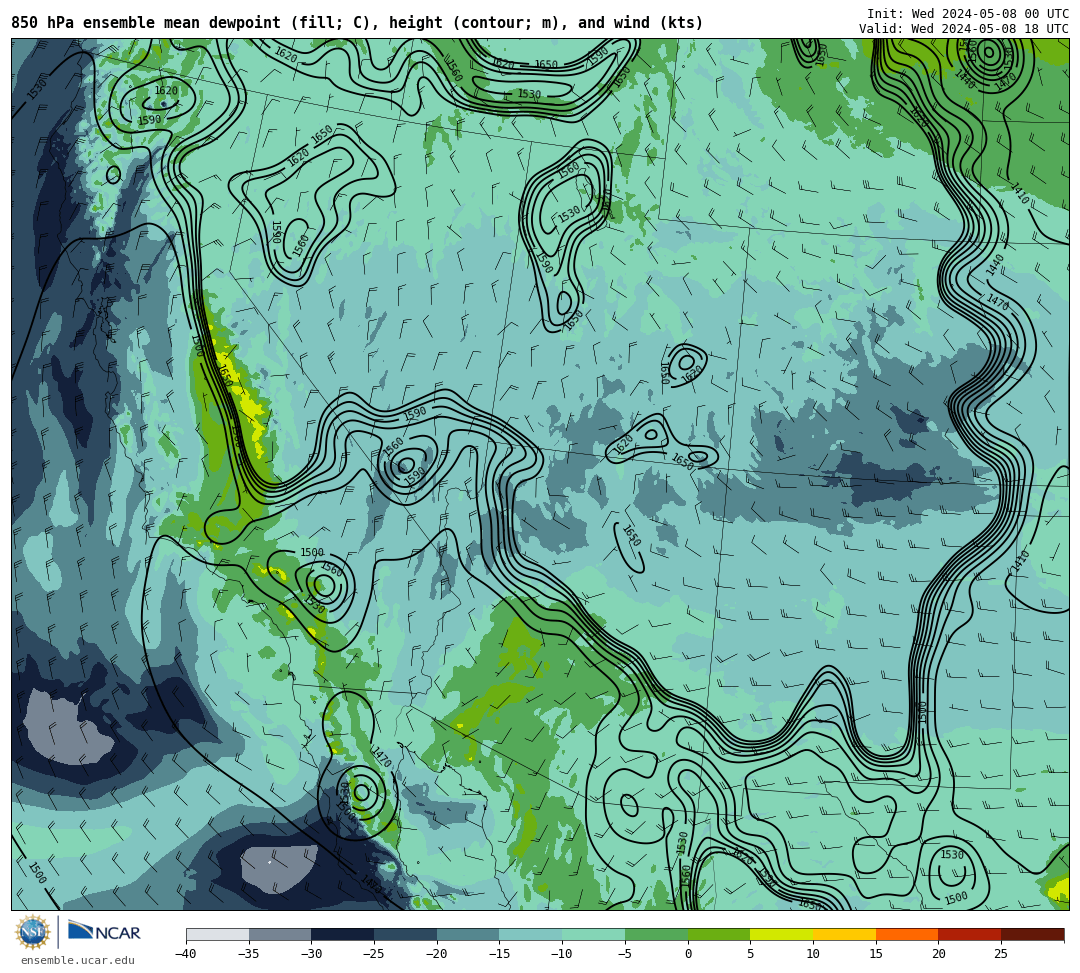This screenshot has height=973, width=1080.
Task: Click the -35 colorbar tick label
Action: pos(249,954)
